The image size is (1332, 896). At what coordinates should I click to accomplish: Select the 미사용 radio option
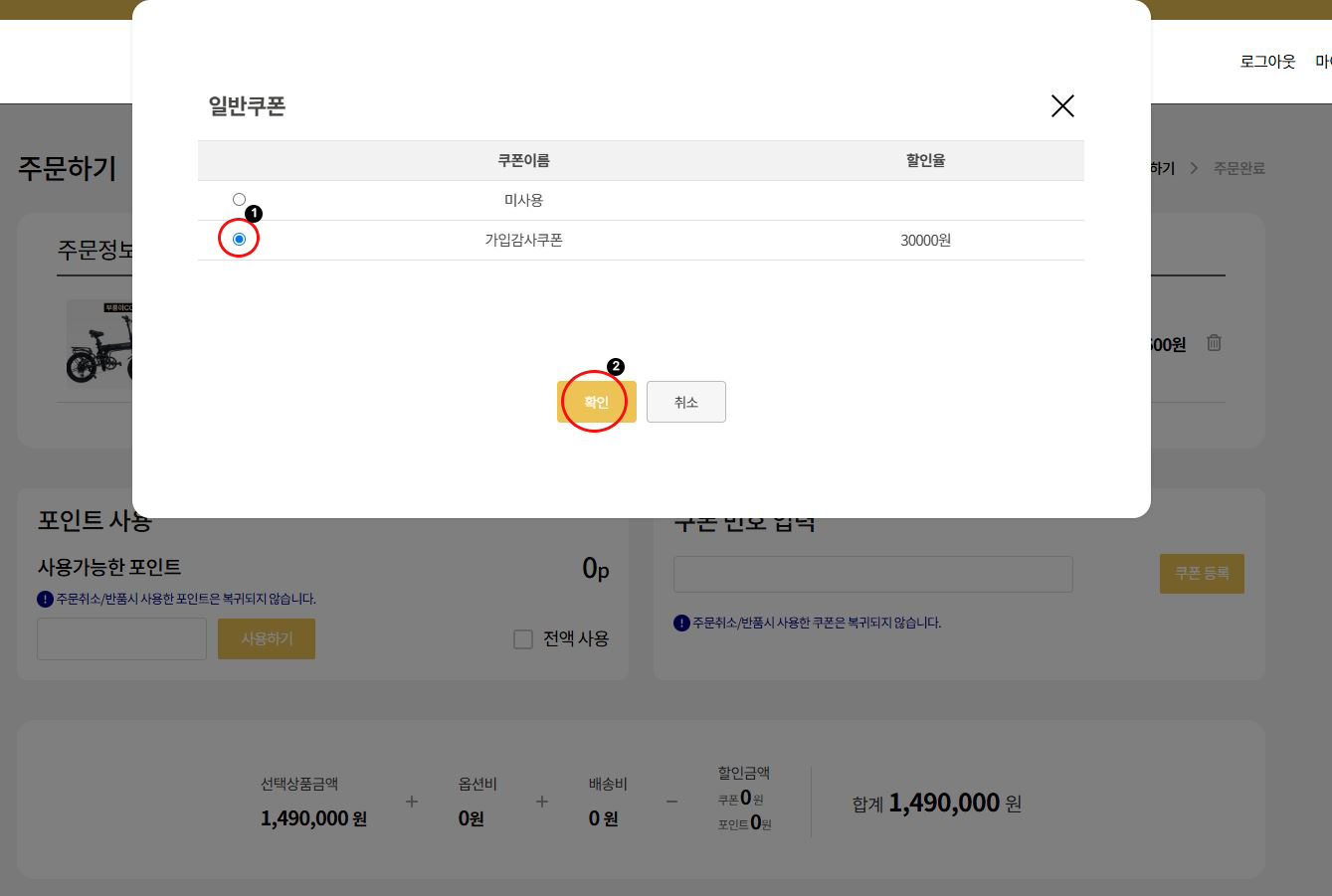[239, 200]
